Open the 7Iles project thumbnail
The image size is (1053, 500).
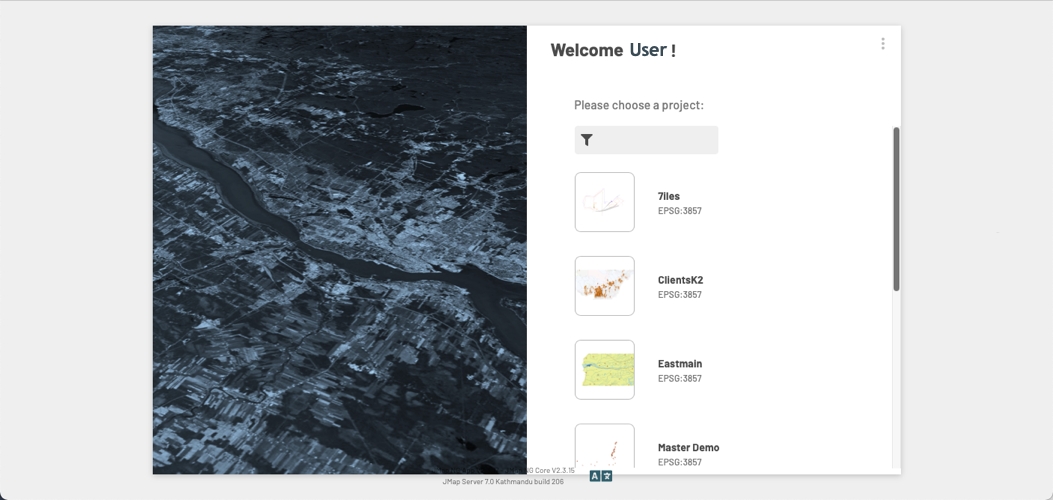click(x=604, y=202)
